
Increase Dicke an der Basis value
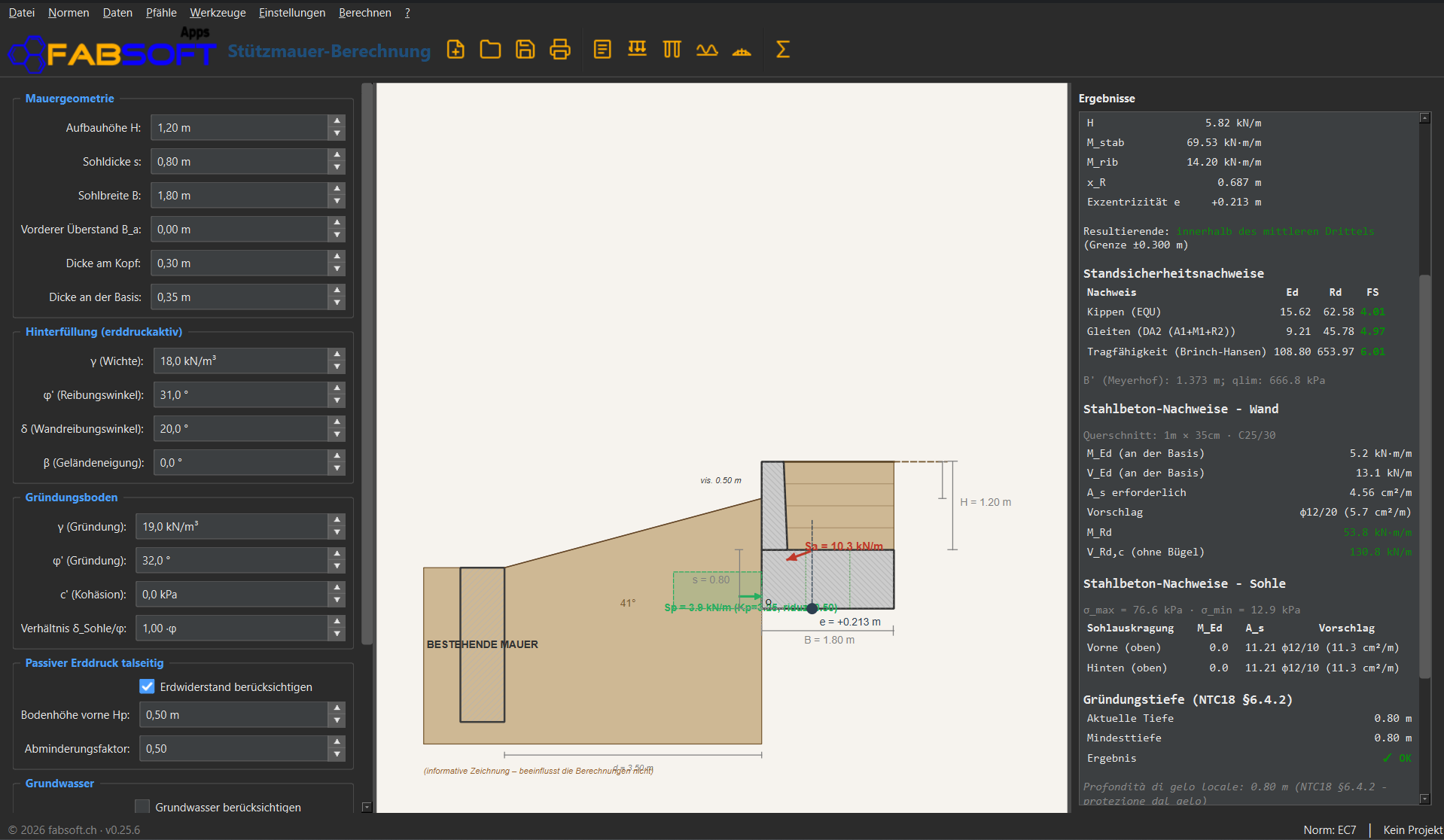point(337,291)
